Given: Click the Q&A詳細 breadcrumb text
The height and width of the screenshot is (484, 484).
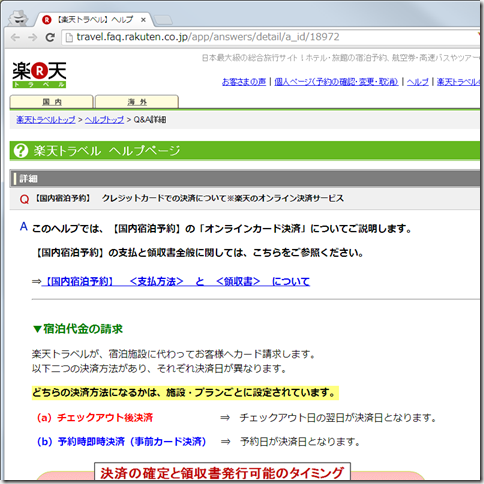Looking at the screenshot, I should click(x=150, y=120).
